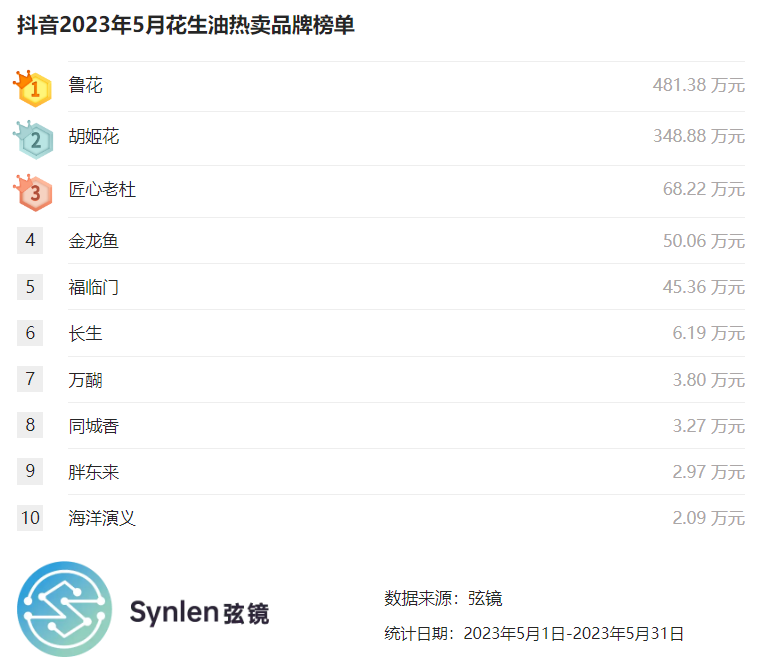This screenshot has height=669, width=761.
Task: Click the teal rank 2 crown badge
Action: pos(33,140)
